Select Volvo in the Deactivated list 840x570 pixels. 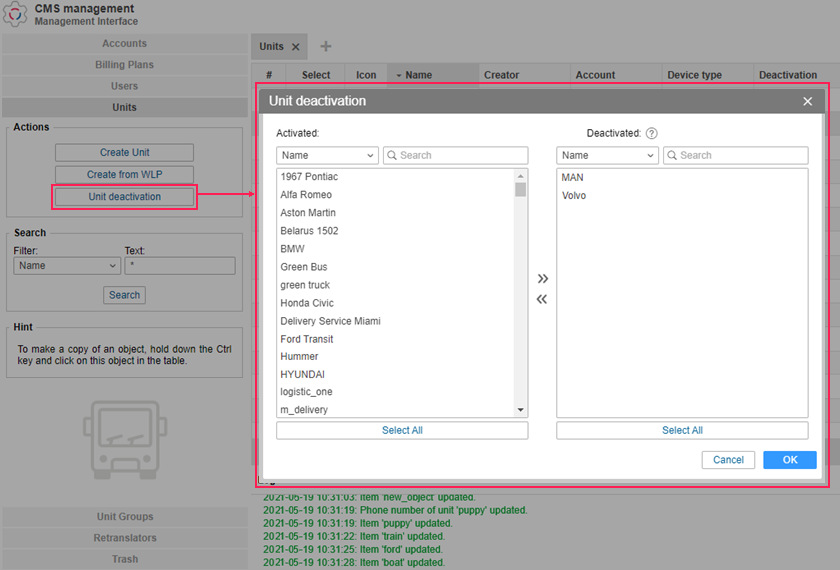click(574, 196)
